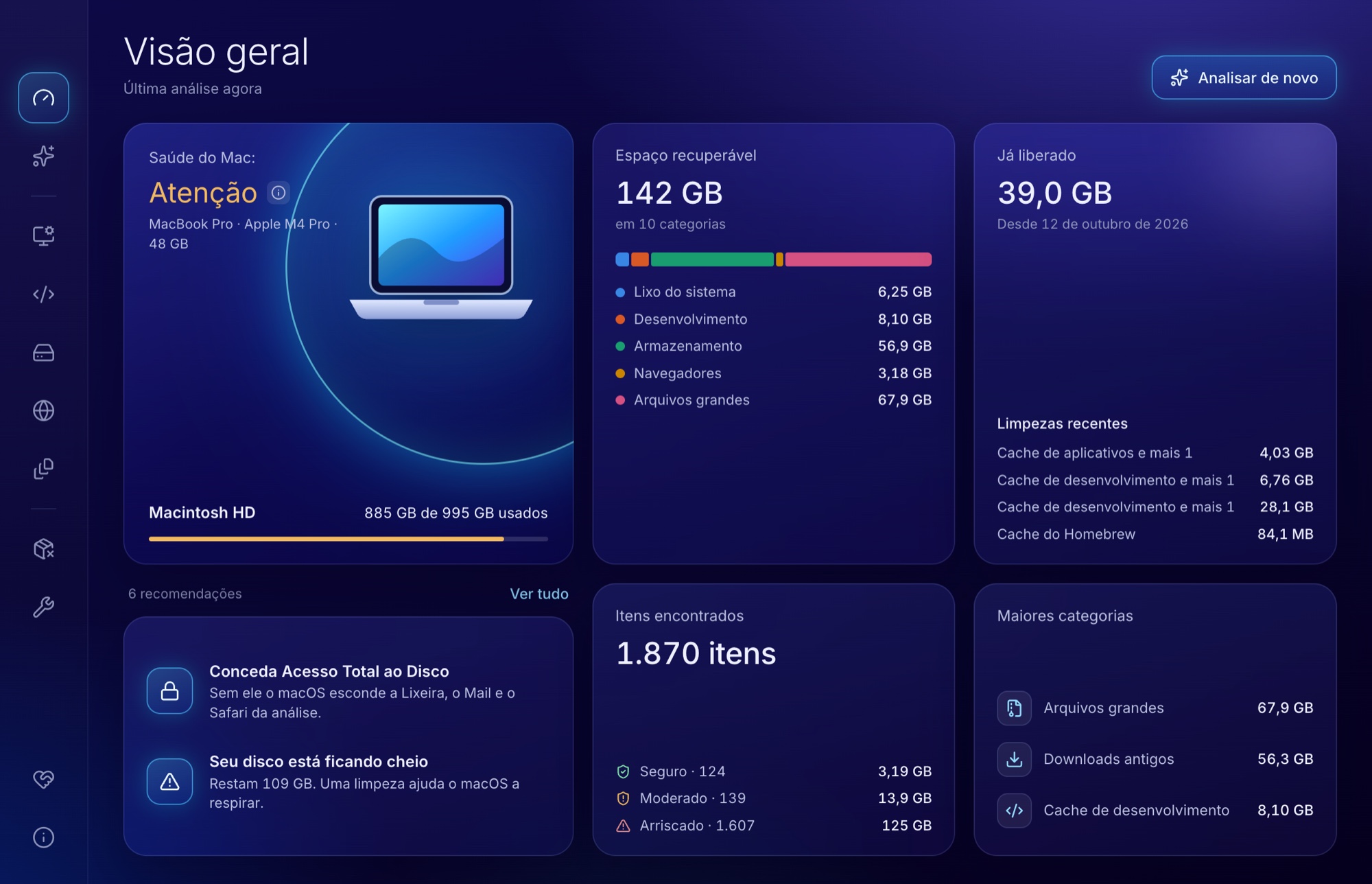The width and height of the screenshot is (1372, 884).
Task: Click the 142 GB recoverable space value
Action: (x=669, y=193)
